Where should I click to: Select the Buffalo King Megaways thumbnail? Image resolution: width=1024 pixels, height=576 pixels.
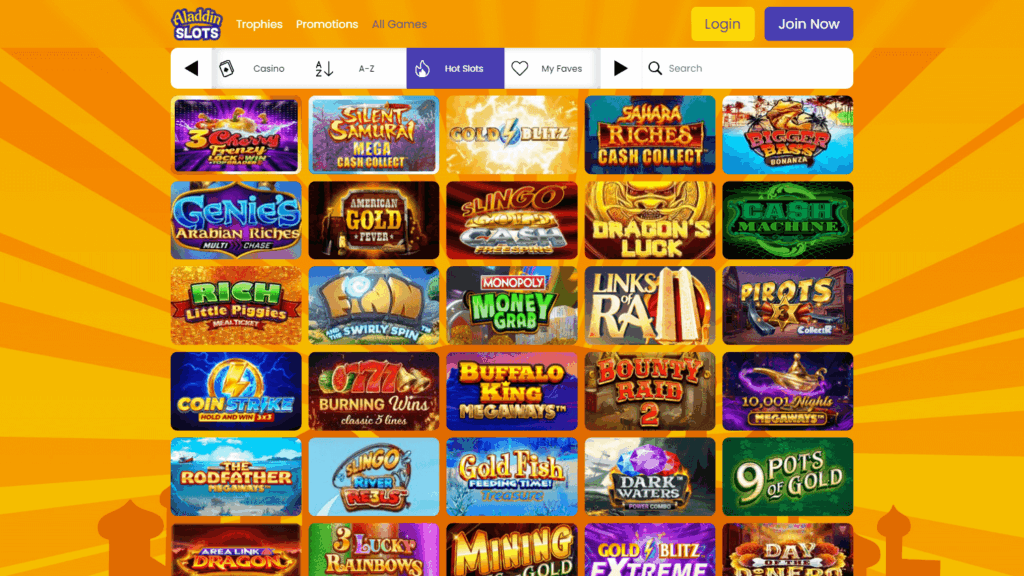pyautogui.click(x=512, y=391)
